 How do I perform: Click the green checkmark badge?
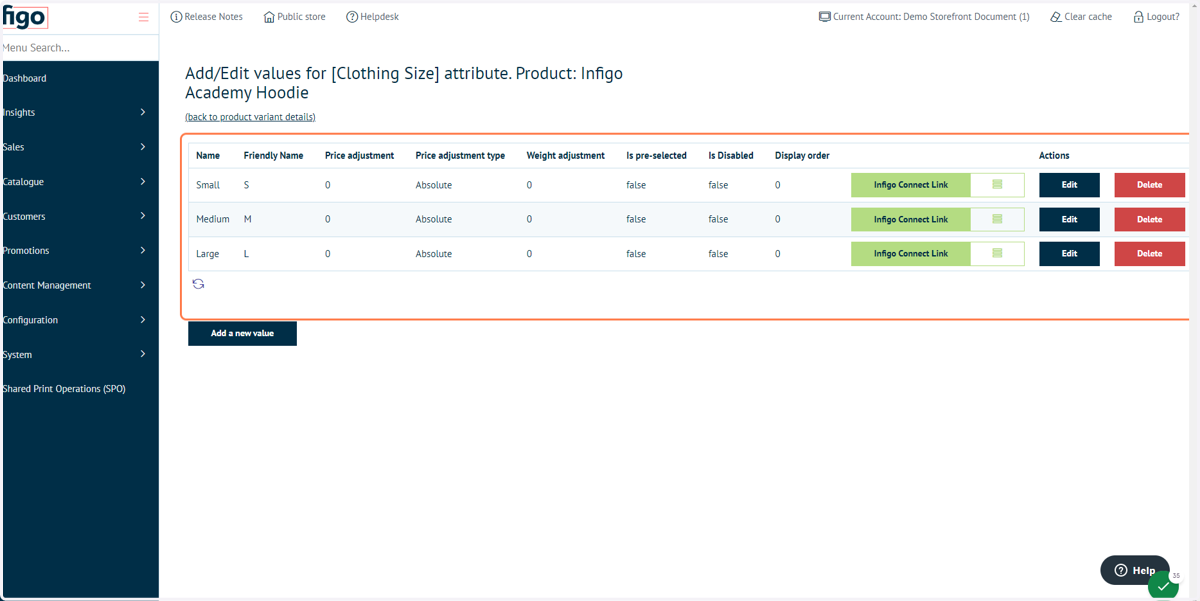tap(1163, 587)
